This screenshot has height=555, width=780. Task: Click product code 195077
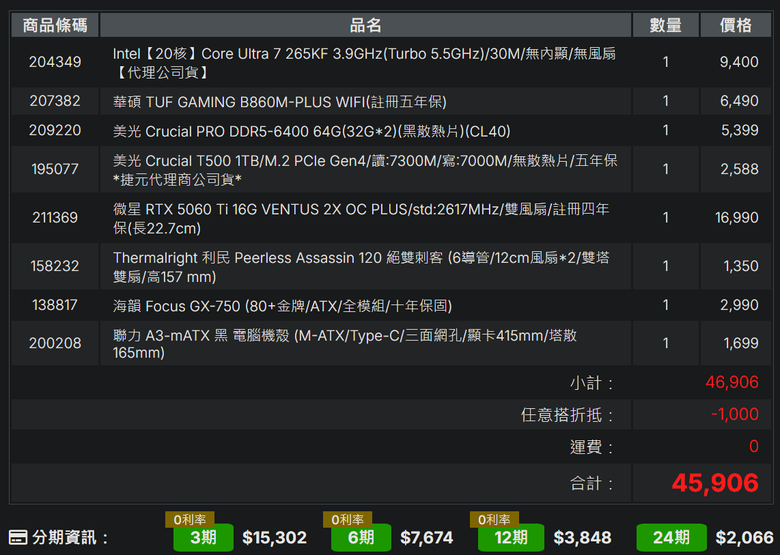(55, 169)
